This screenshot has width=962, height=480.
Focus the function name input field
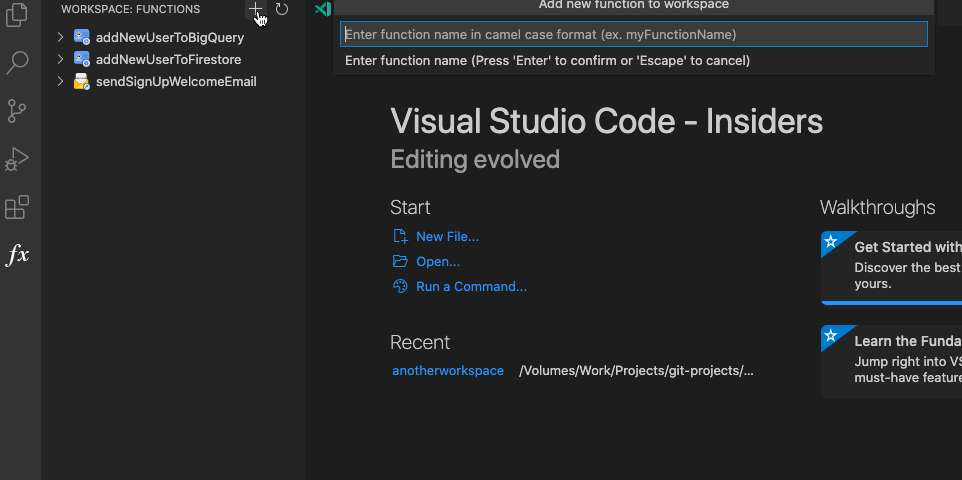point(634,34)
